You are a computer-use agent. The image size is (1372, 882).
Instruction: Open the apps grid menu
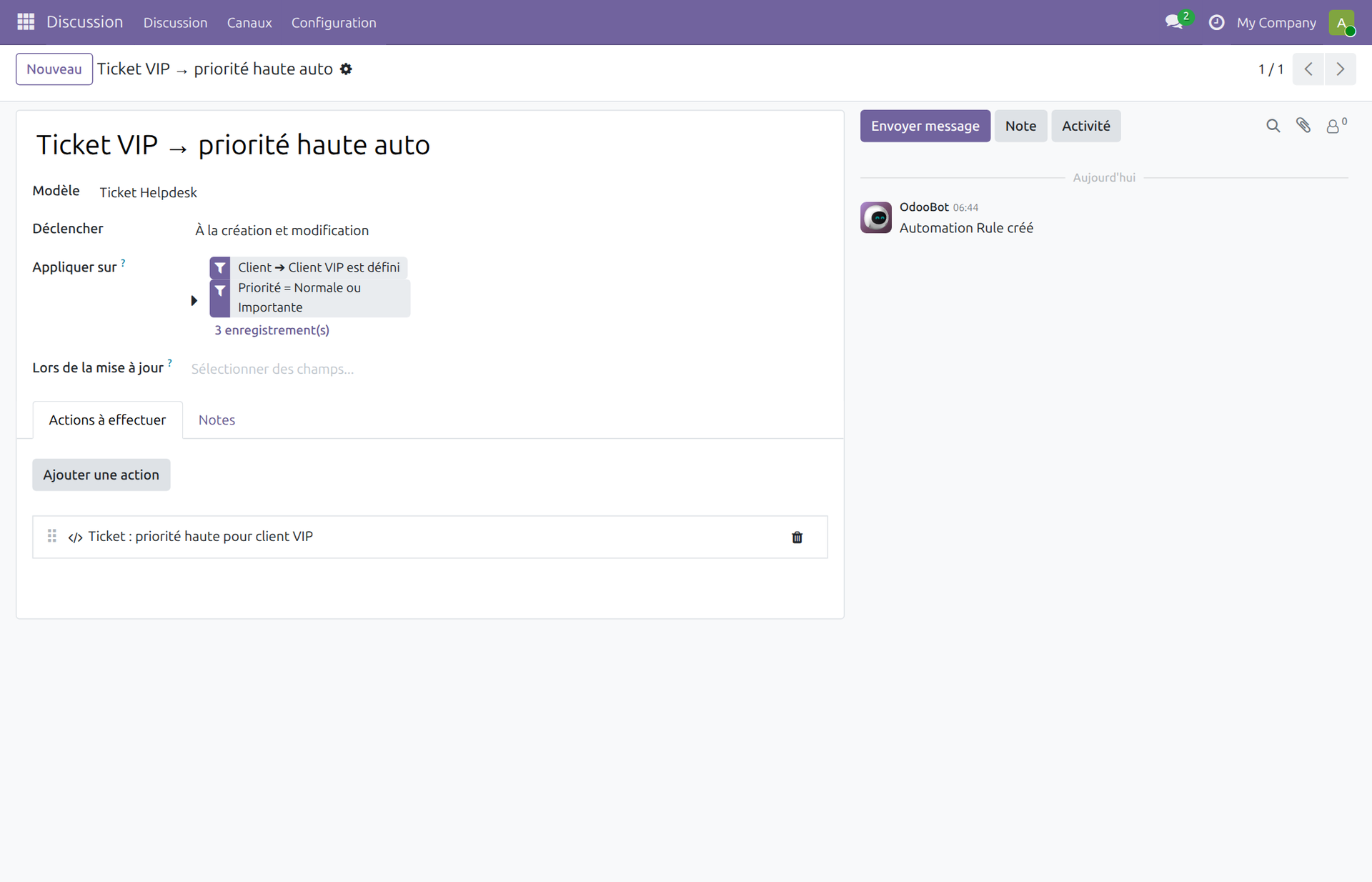(24, 22)
